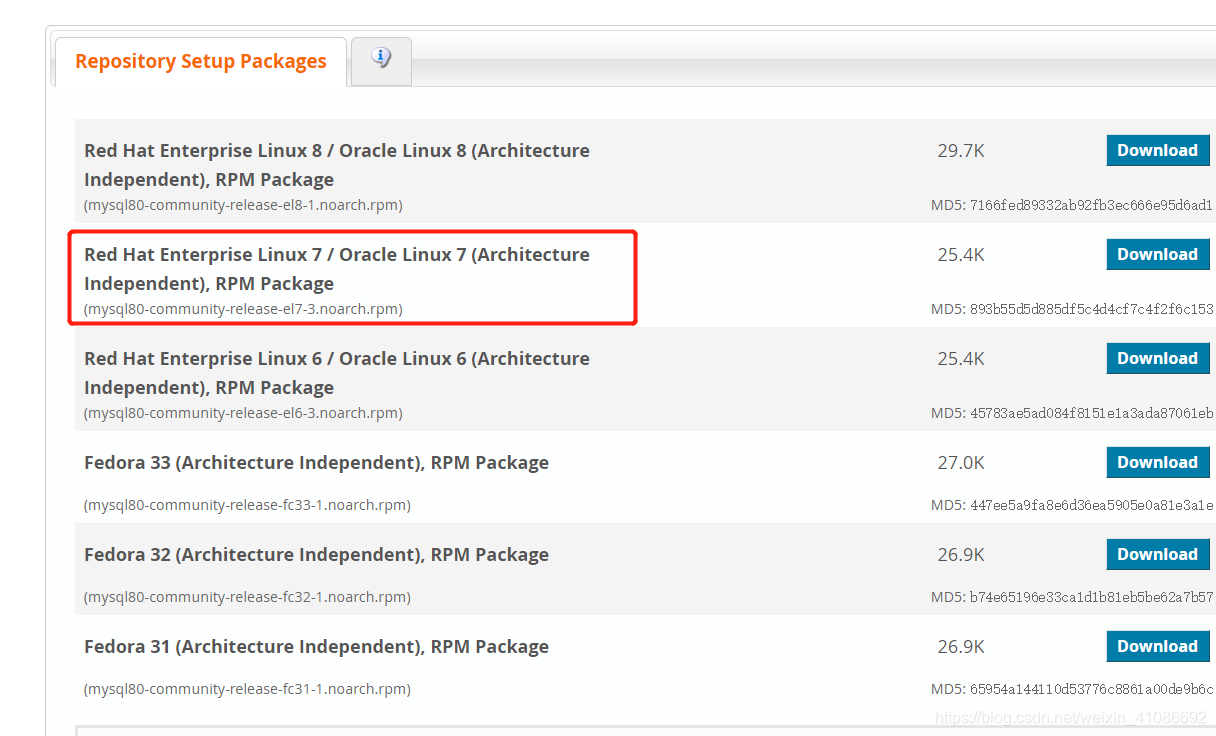
Task: Select the Fedora 31 package title
Action: [316, 647]
